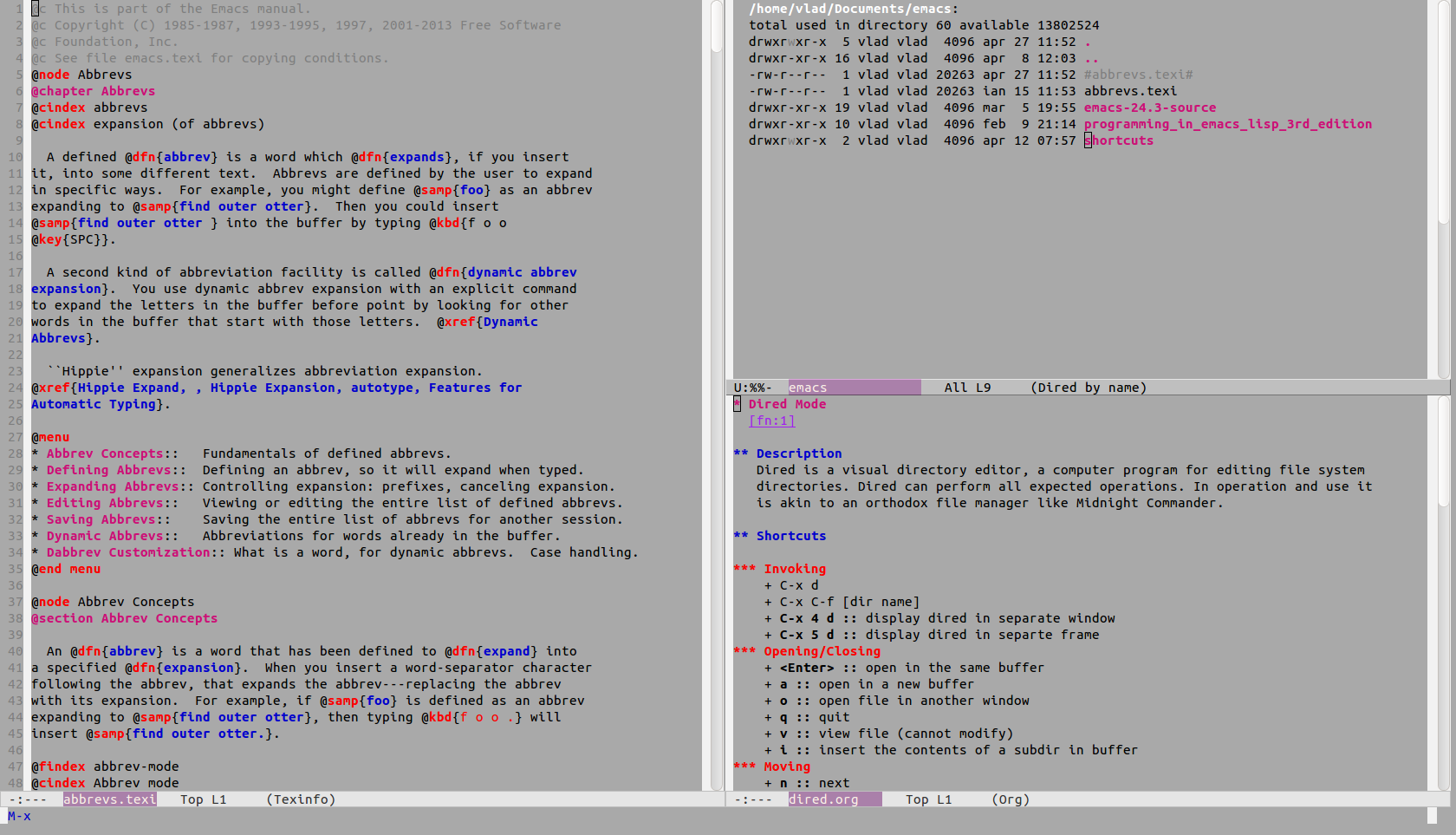Click abbrevs.texi buffer name in mode line

[110, 799]
